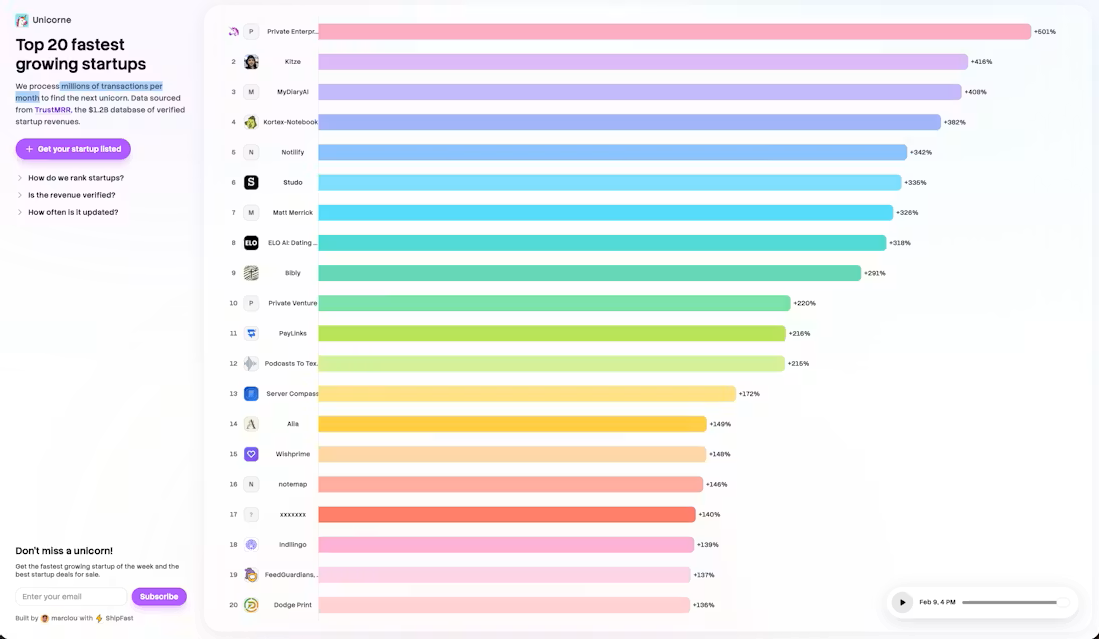This screenshot has height=639, width=1099.
Task: Click Studo's black S logo
Action: pyautogui.click(x=251, y=182)
